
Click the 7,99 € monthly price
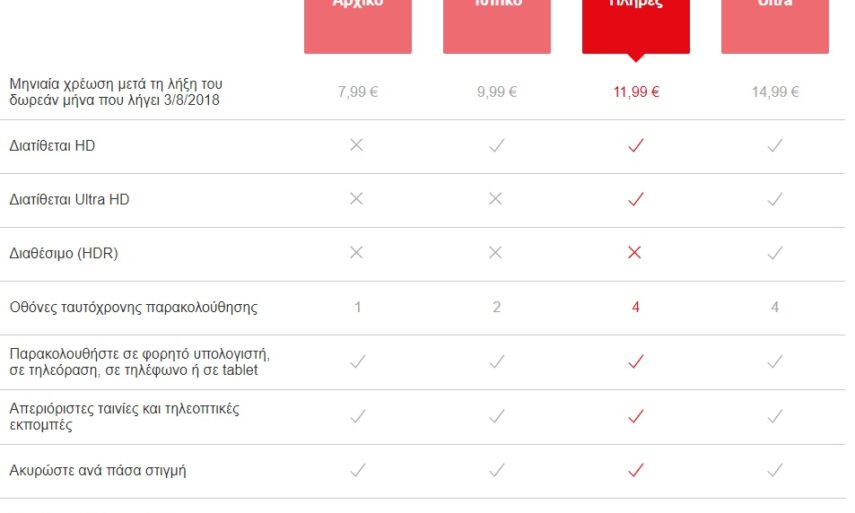point(357,92)
